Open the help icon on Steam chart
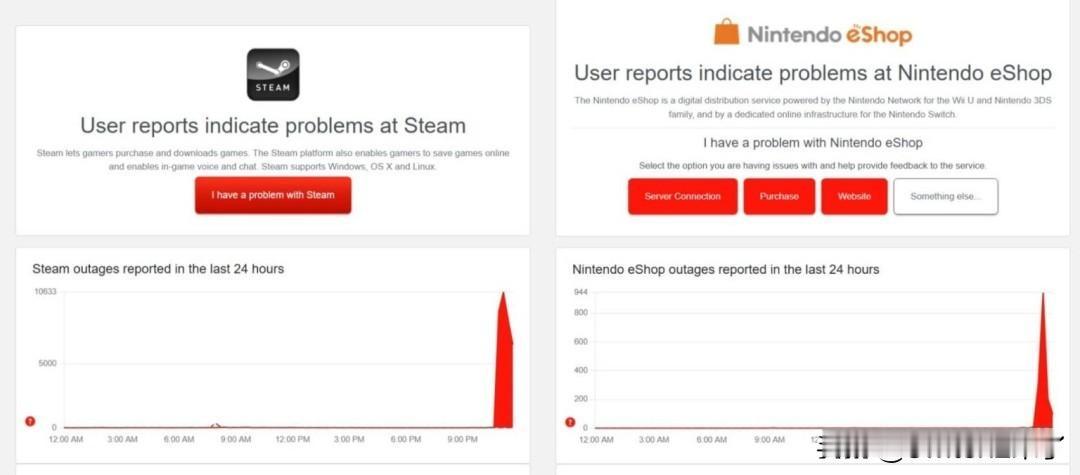Image resolution: width=1080 pixels, height=475 pixels. pyautogui.click(x=30, y=421)
